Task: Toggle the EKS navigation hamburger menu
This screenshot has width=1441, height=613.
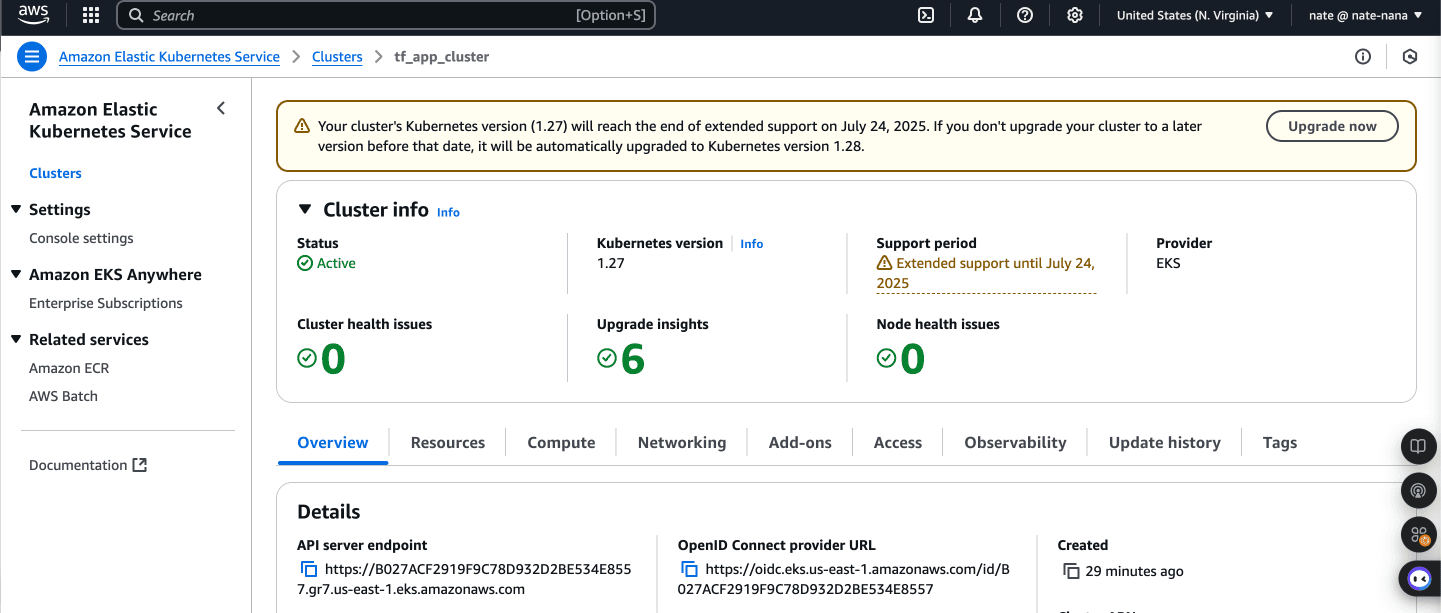Action: [31, 56]
